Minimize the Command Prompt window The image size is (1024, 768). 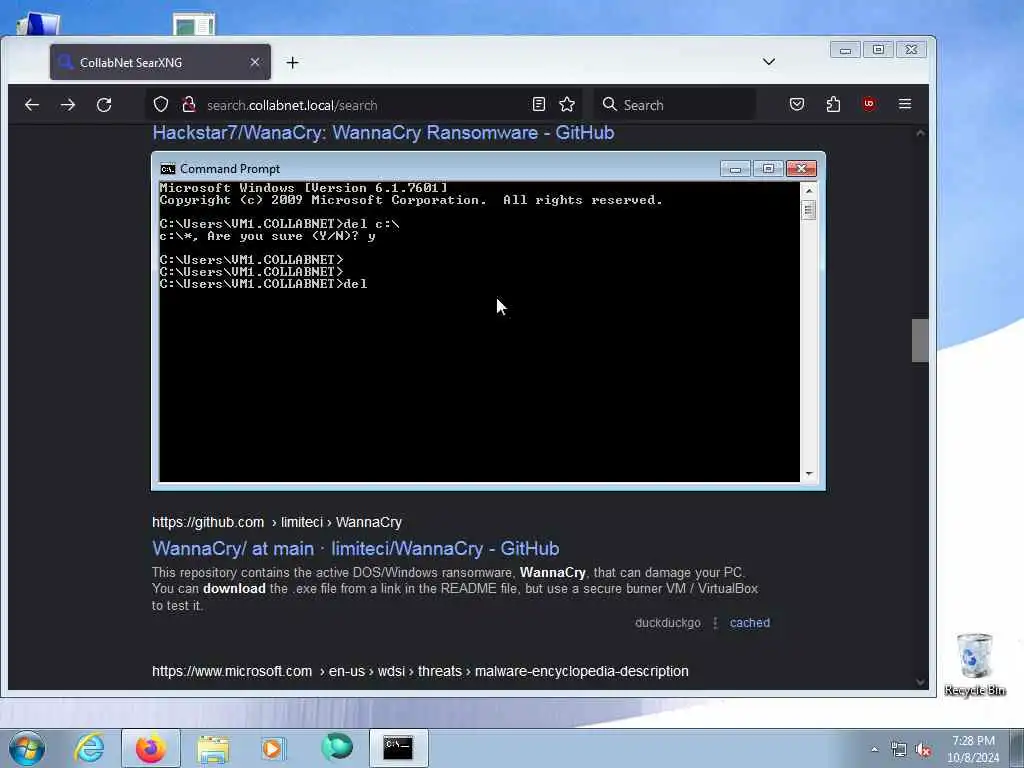735,169
